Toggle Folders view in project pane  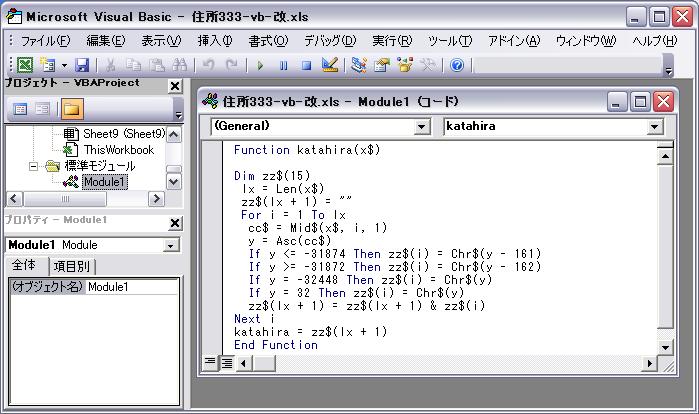tap(72, 109)
